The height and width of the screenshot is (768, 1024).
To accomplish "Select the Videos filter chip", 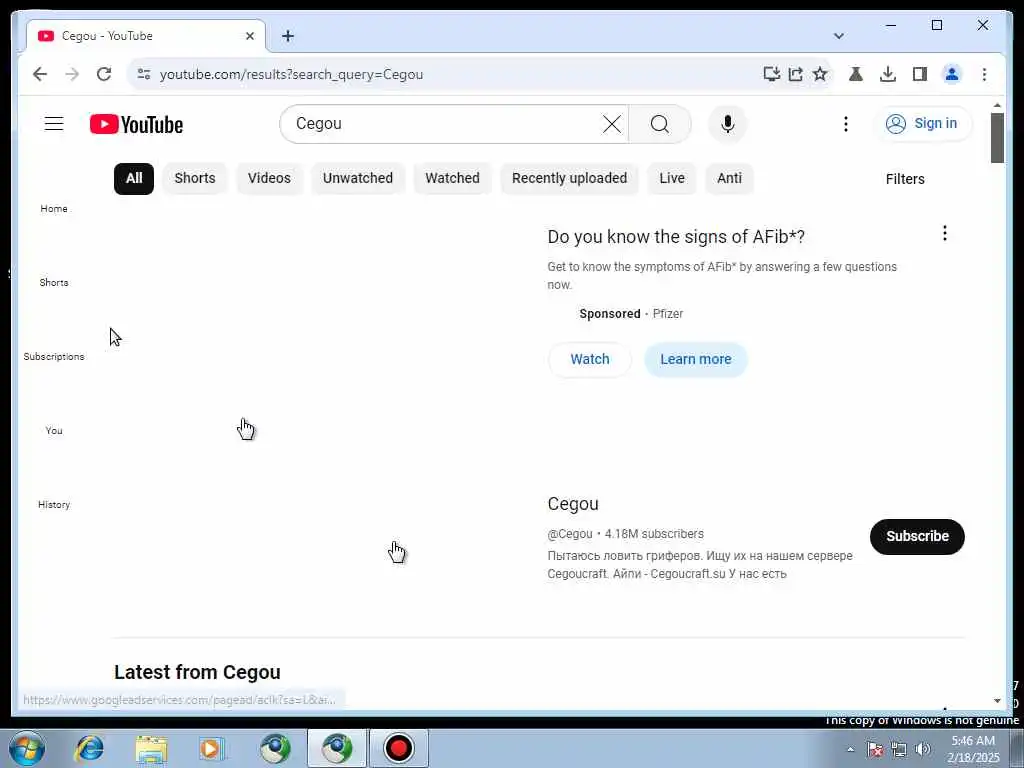I will coord(269,178).
